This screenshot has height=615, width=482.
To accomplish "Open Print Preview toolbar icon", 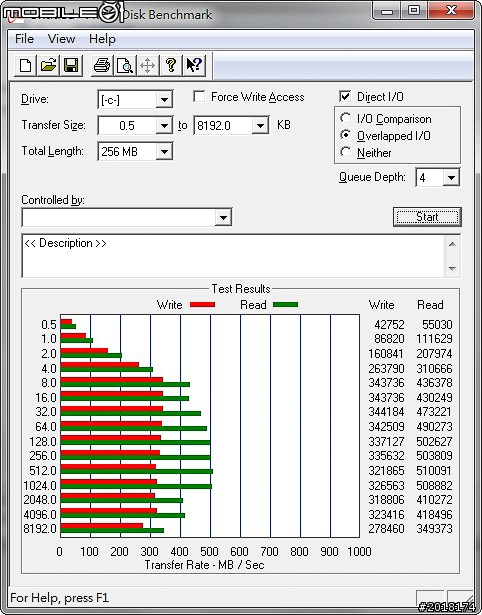I will pyautogui.click(x=125, y=65).
